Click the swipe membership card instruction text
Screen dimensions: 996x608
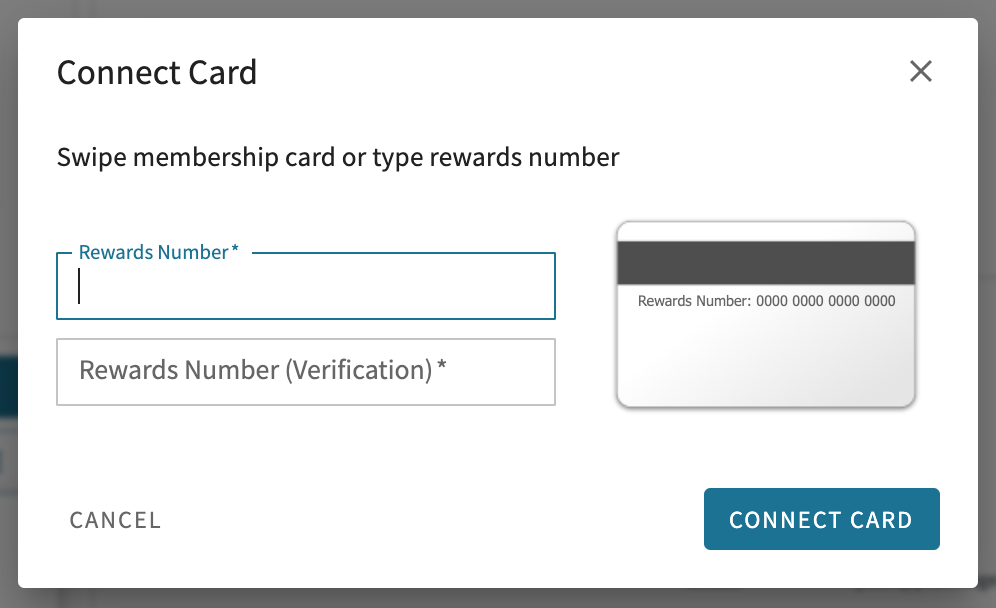338,157
